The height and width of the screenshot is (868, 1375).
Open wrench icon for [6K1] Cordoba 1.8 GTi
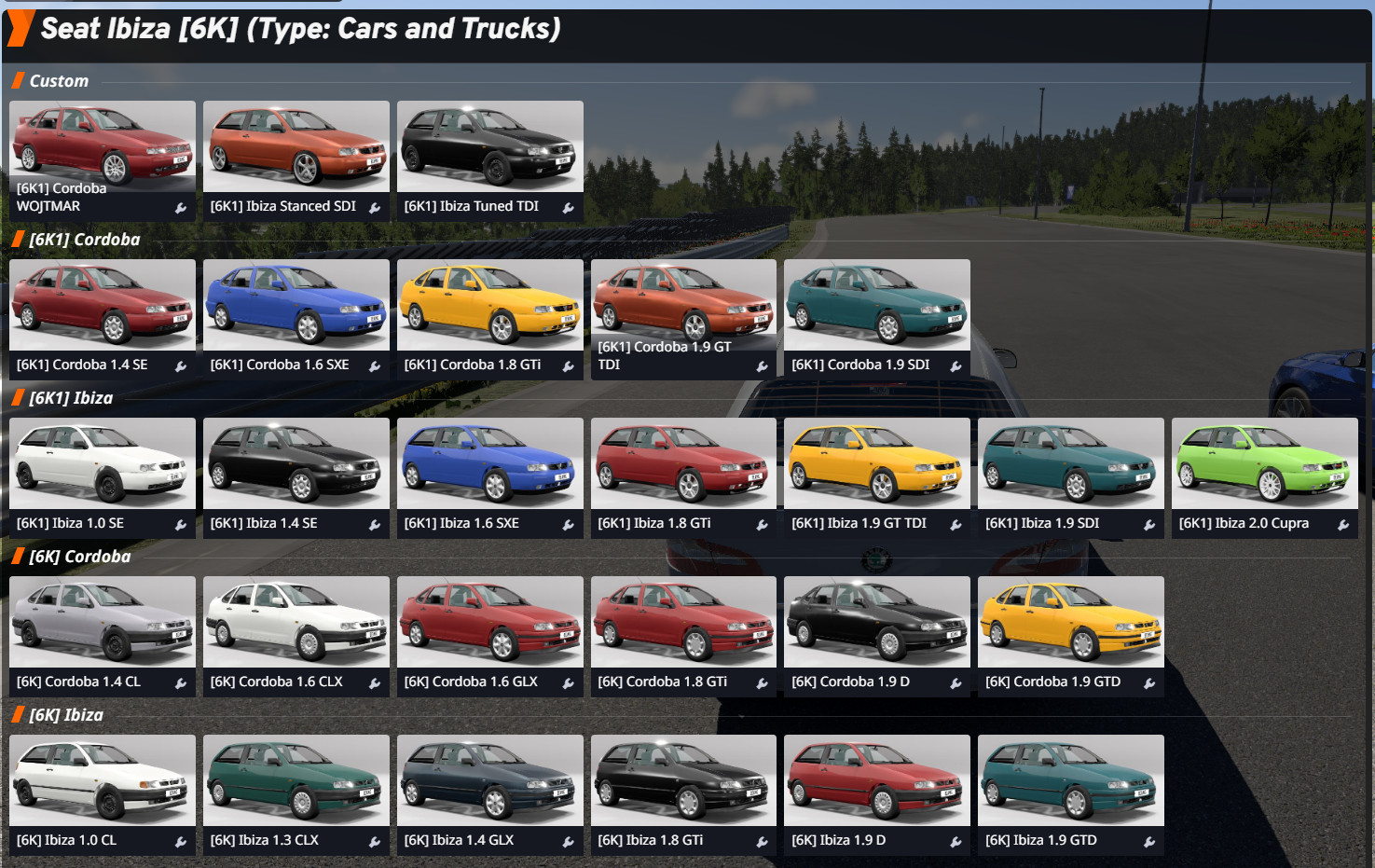click(x=569, y=366)
